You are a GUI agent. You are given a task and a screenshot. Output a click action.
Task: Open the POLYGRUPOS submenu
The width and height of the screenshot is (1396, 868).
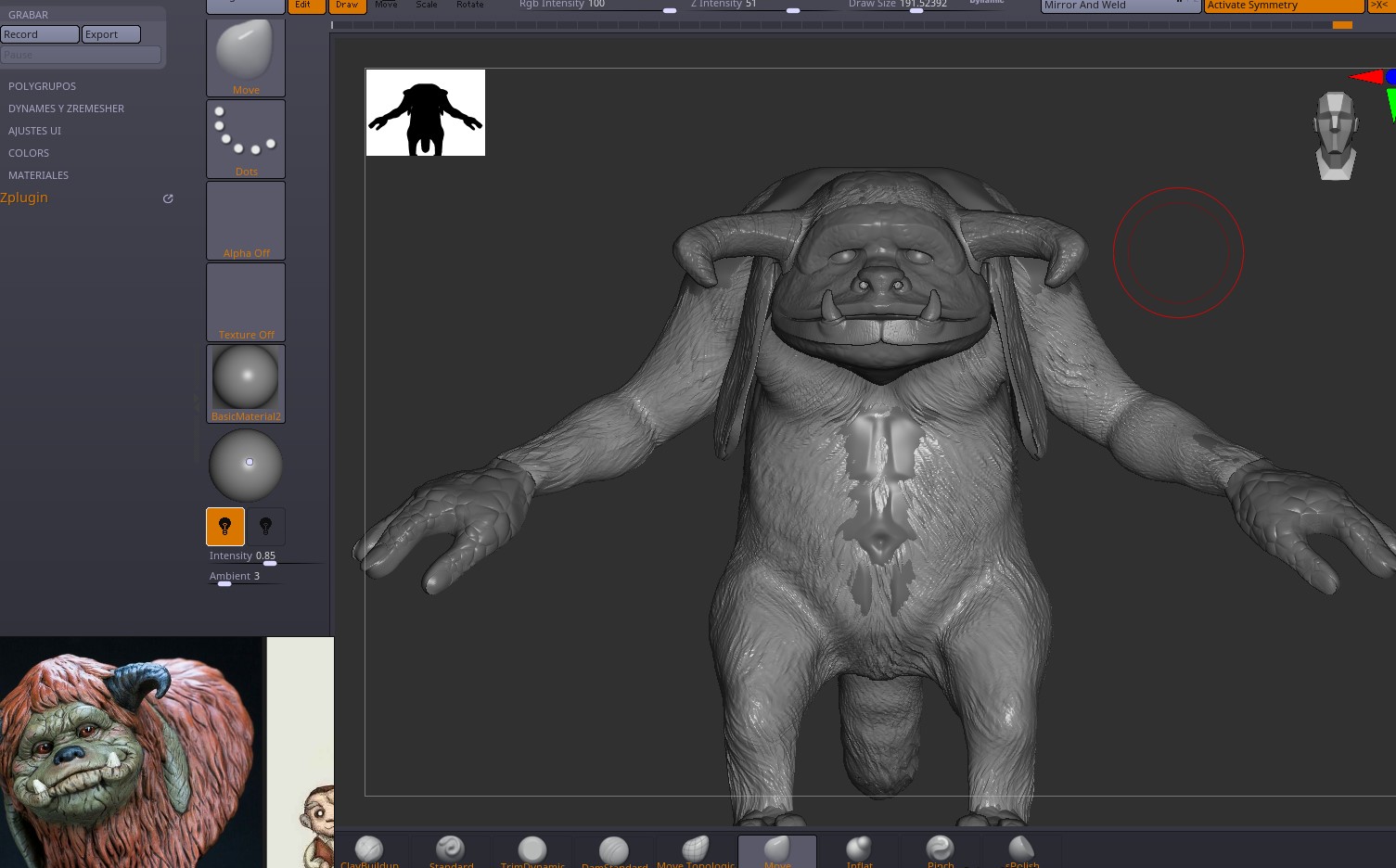point(43,86)
